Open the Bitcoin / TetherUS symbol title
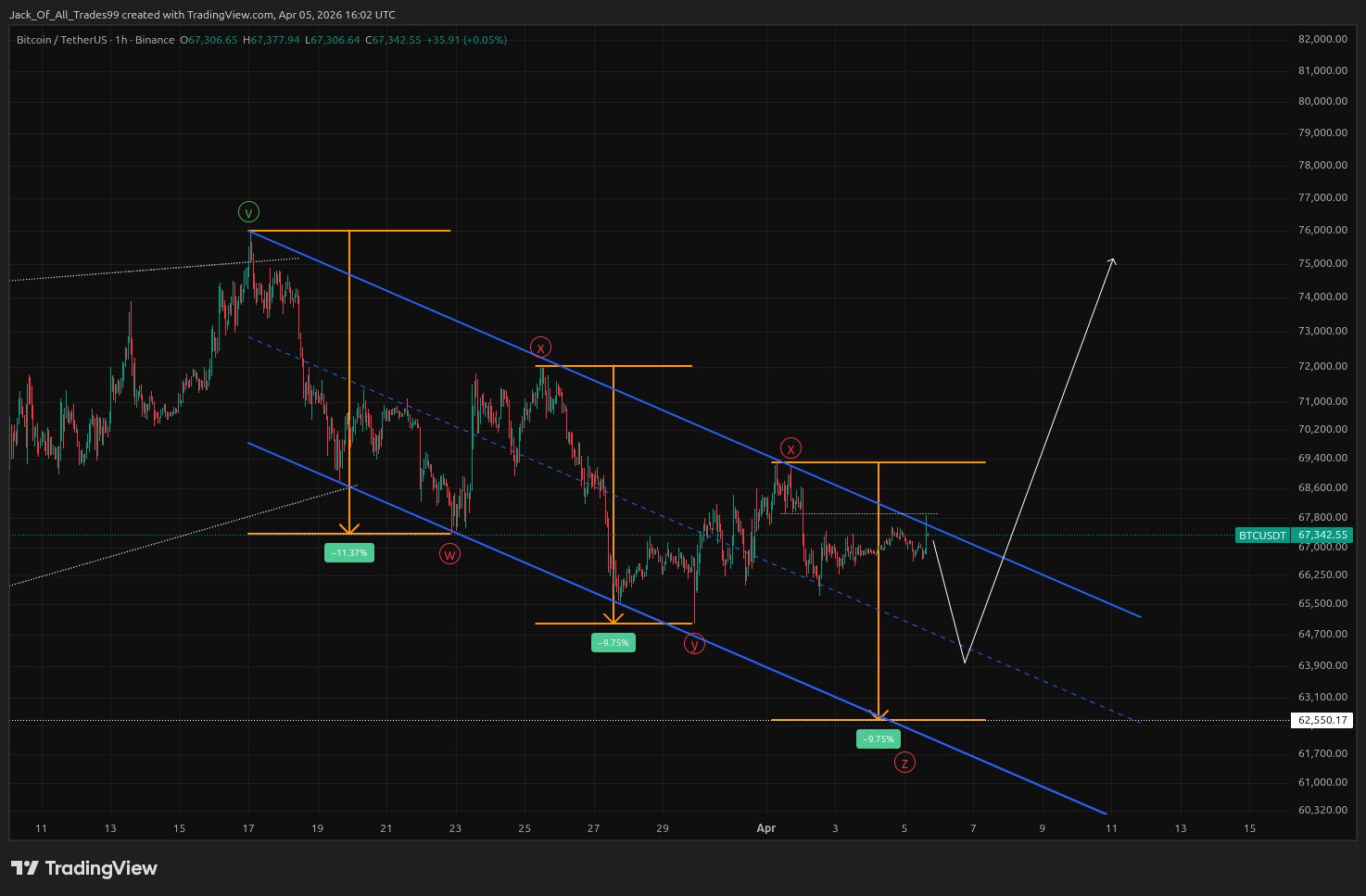1366x896 pixels. 61,40
